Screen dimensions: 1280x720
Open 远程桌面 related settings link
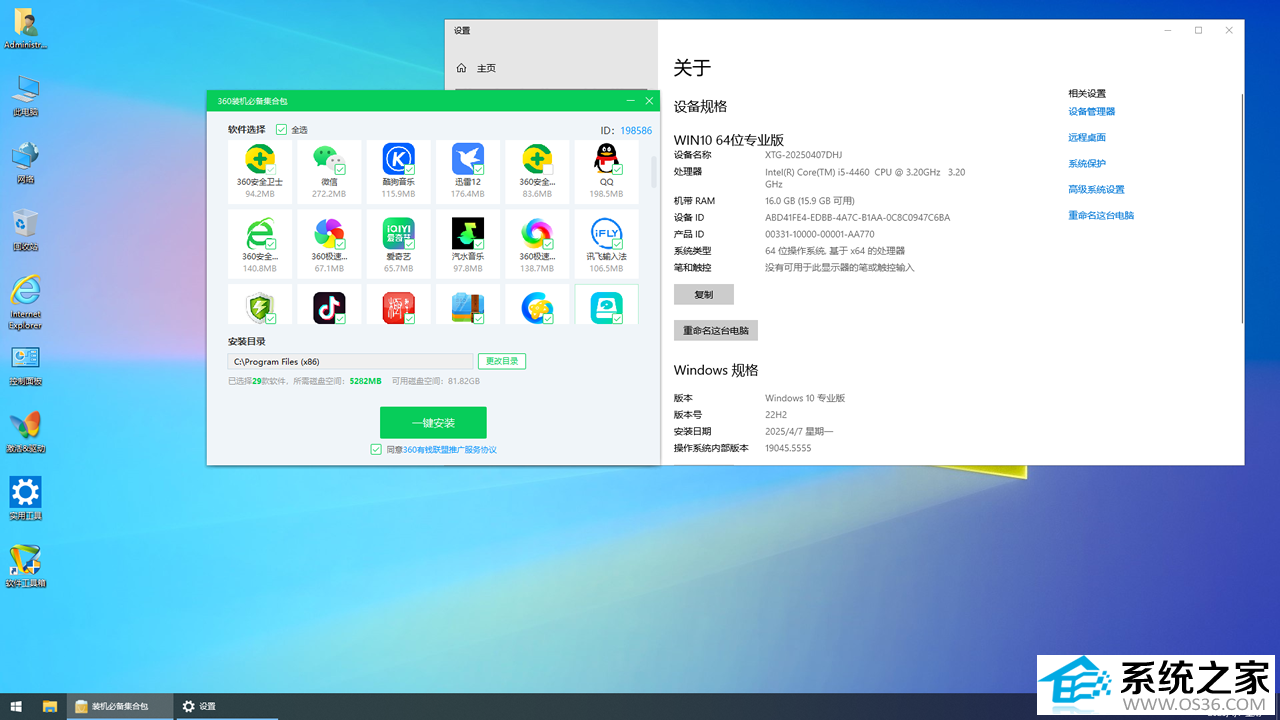pos(1087,138)
